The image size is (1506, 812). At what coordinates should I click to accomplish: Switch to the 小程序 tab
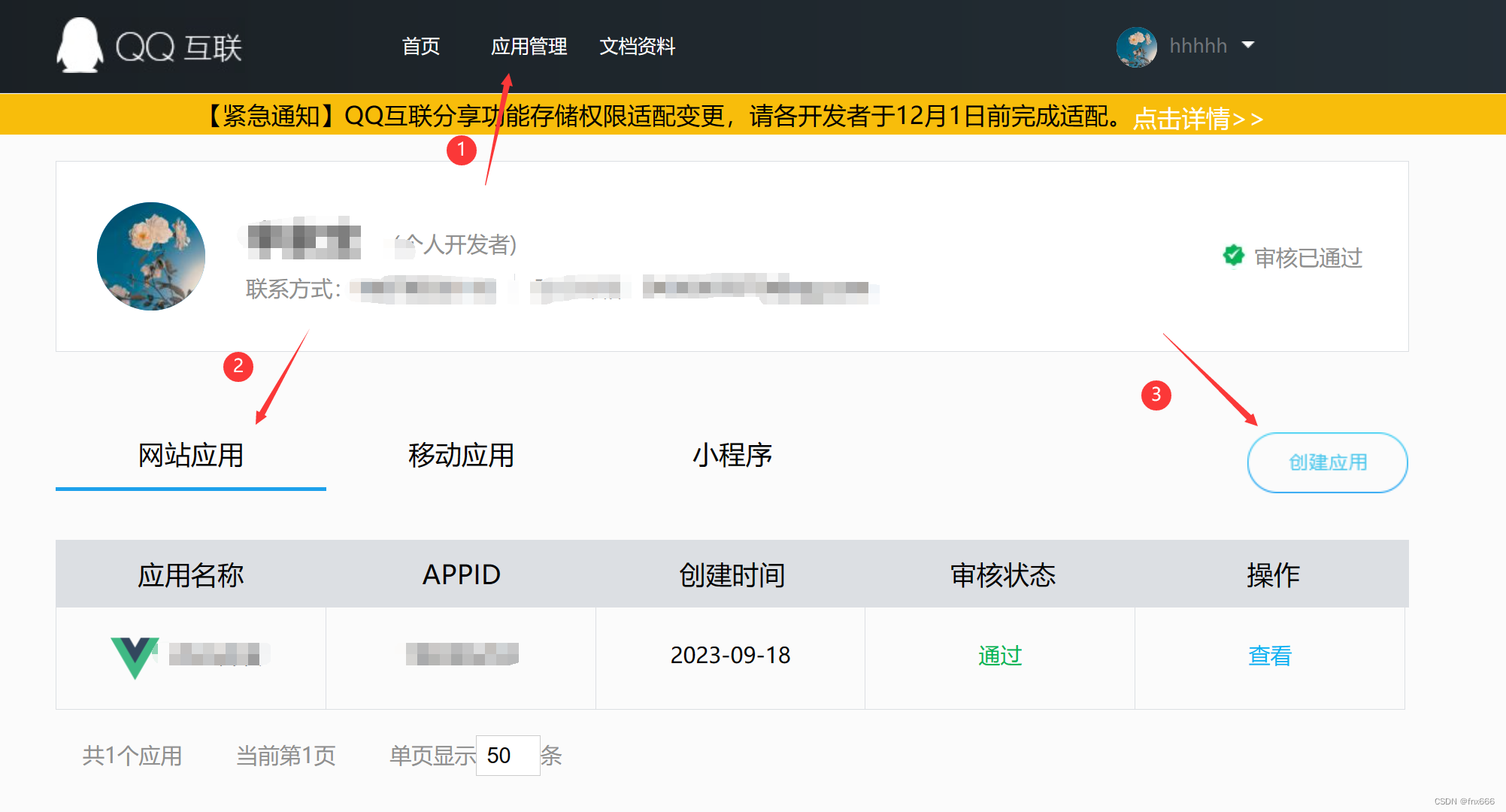[732, 456]
